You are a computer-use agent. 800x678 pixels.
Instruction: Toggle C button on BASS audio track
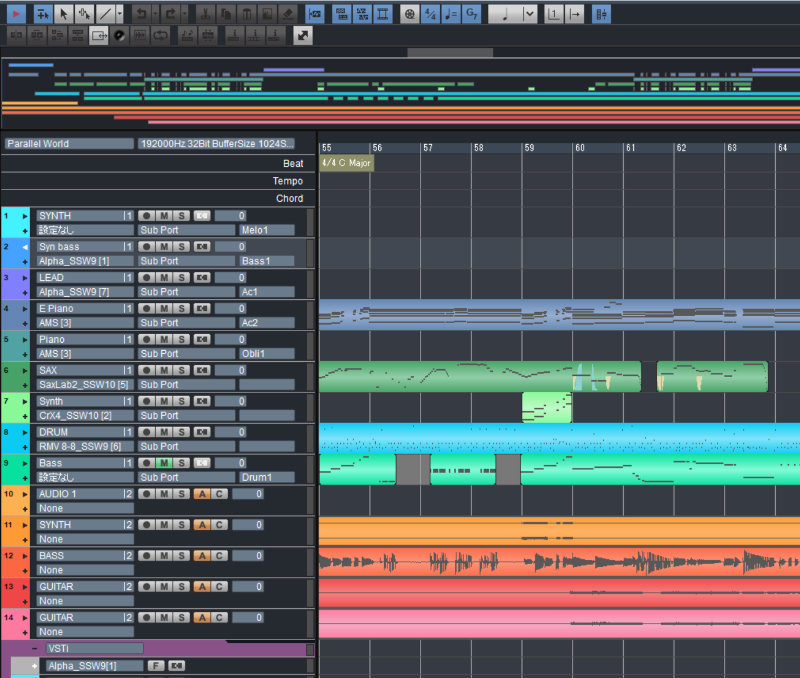[x=219, y=556]
